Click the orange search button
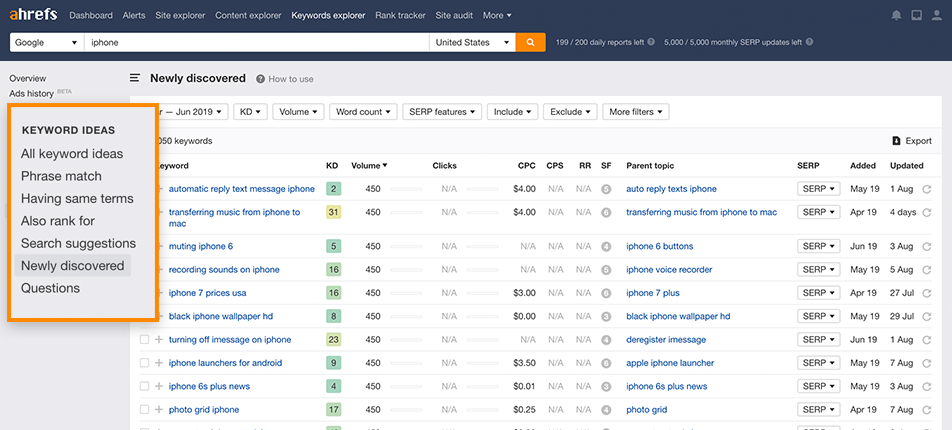The image size is (952, 430). [530, 43]
